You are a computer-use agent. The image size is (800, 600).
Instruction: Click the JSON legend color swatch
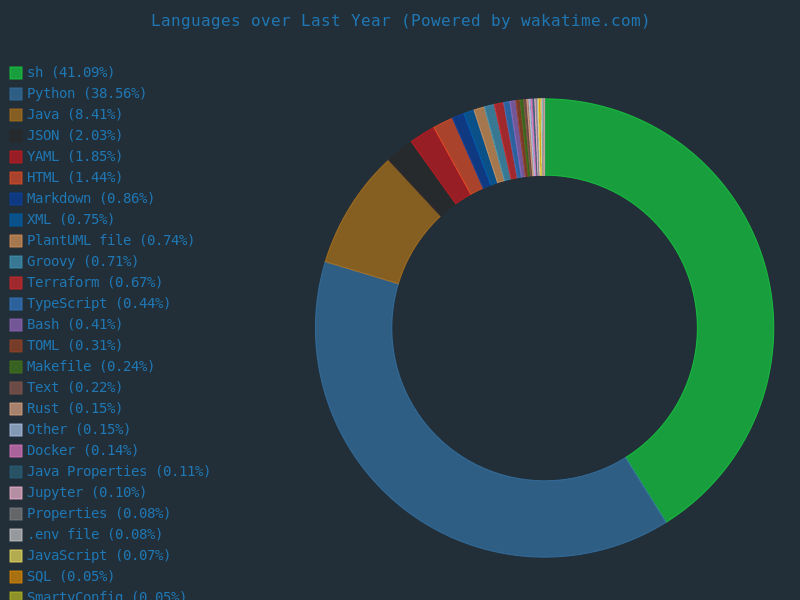(16, 136)
